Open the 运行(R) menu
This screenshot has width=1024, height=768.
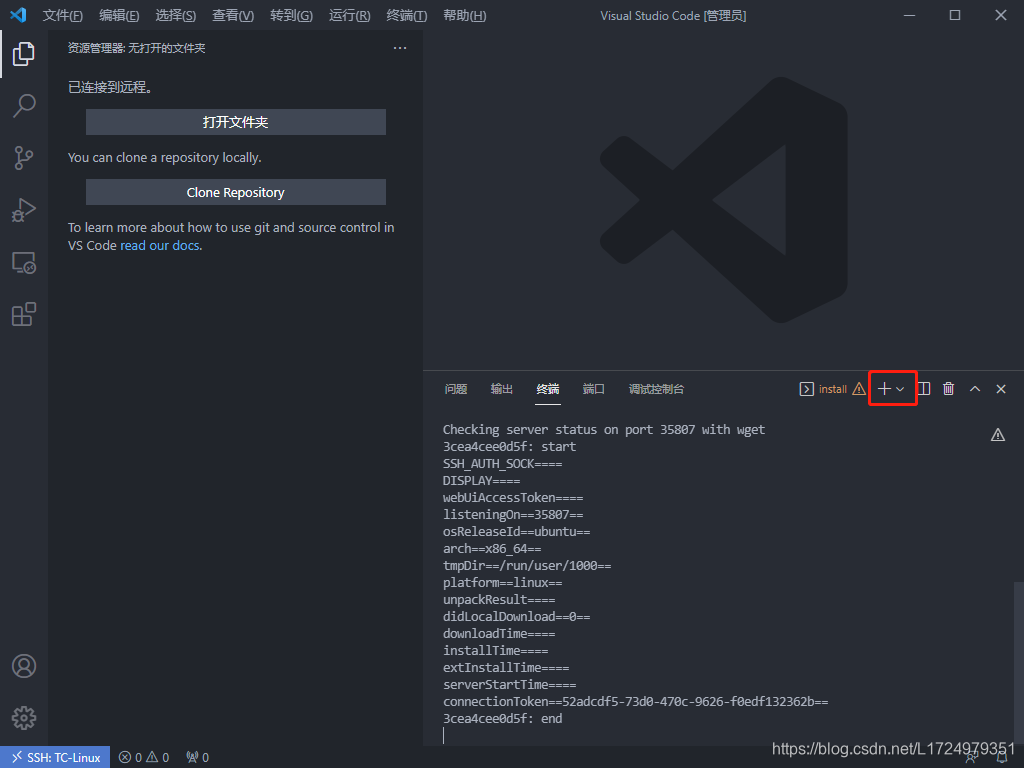point(349,16)
